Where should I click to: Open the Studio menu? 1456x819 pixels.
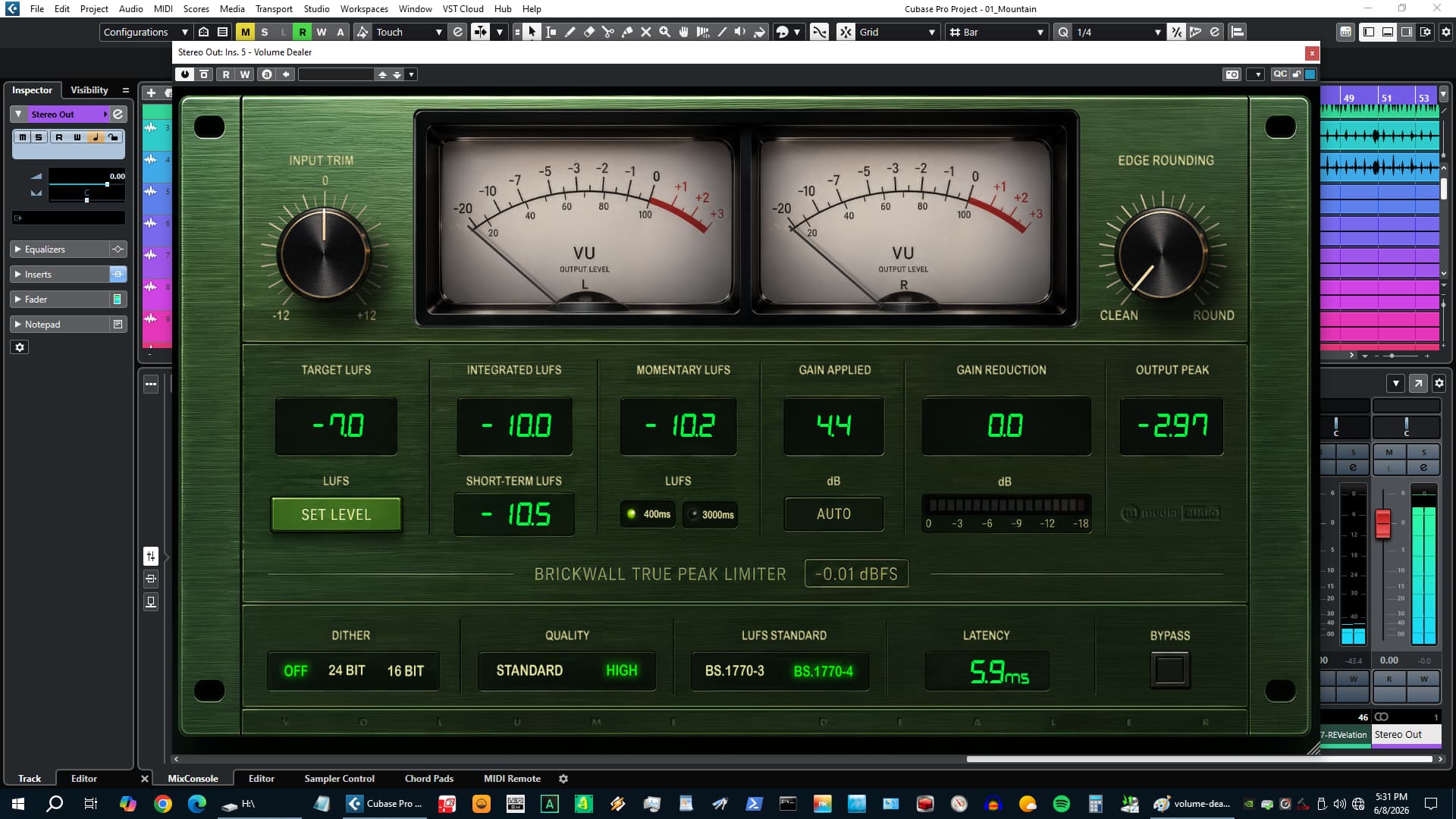point(316,9)
